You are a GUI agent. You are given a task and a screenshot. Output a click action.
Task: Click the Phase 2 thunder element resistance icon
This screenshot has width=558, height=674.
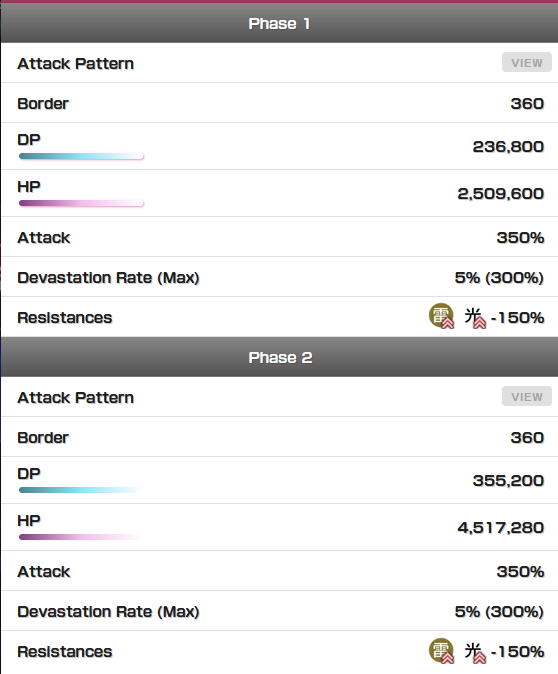(x=441, y=650)
